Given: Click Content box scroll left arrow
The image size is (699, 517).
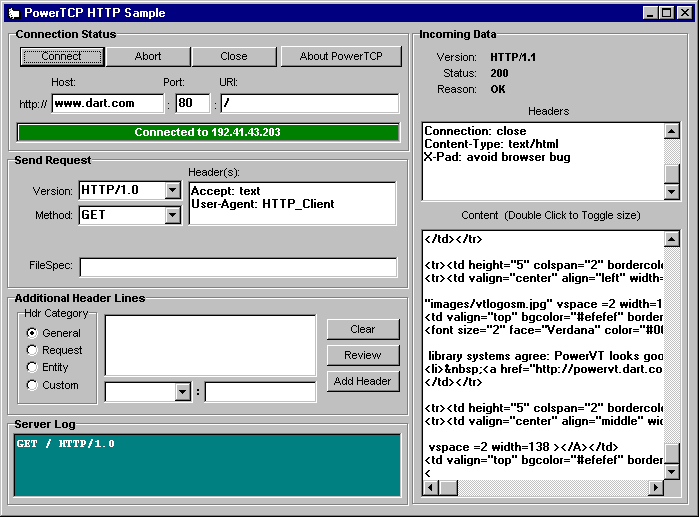Looking at the screenshot, I should coord(430,488).
